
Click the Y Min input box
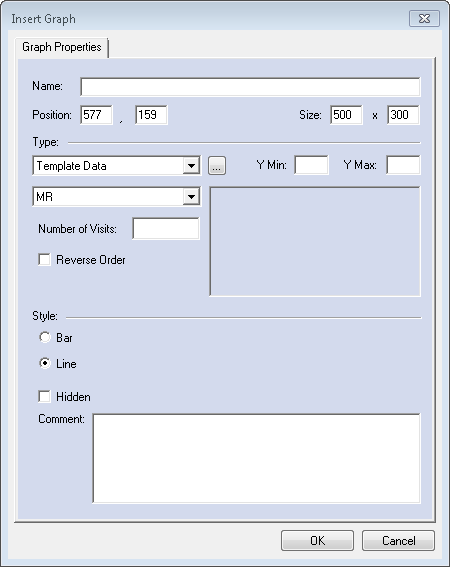tap(311, 165)
